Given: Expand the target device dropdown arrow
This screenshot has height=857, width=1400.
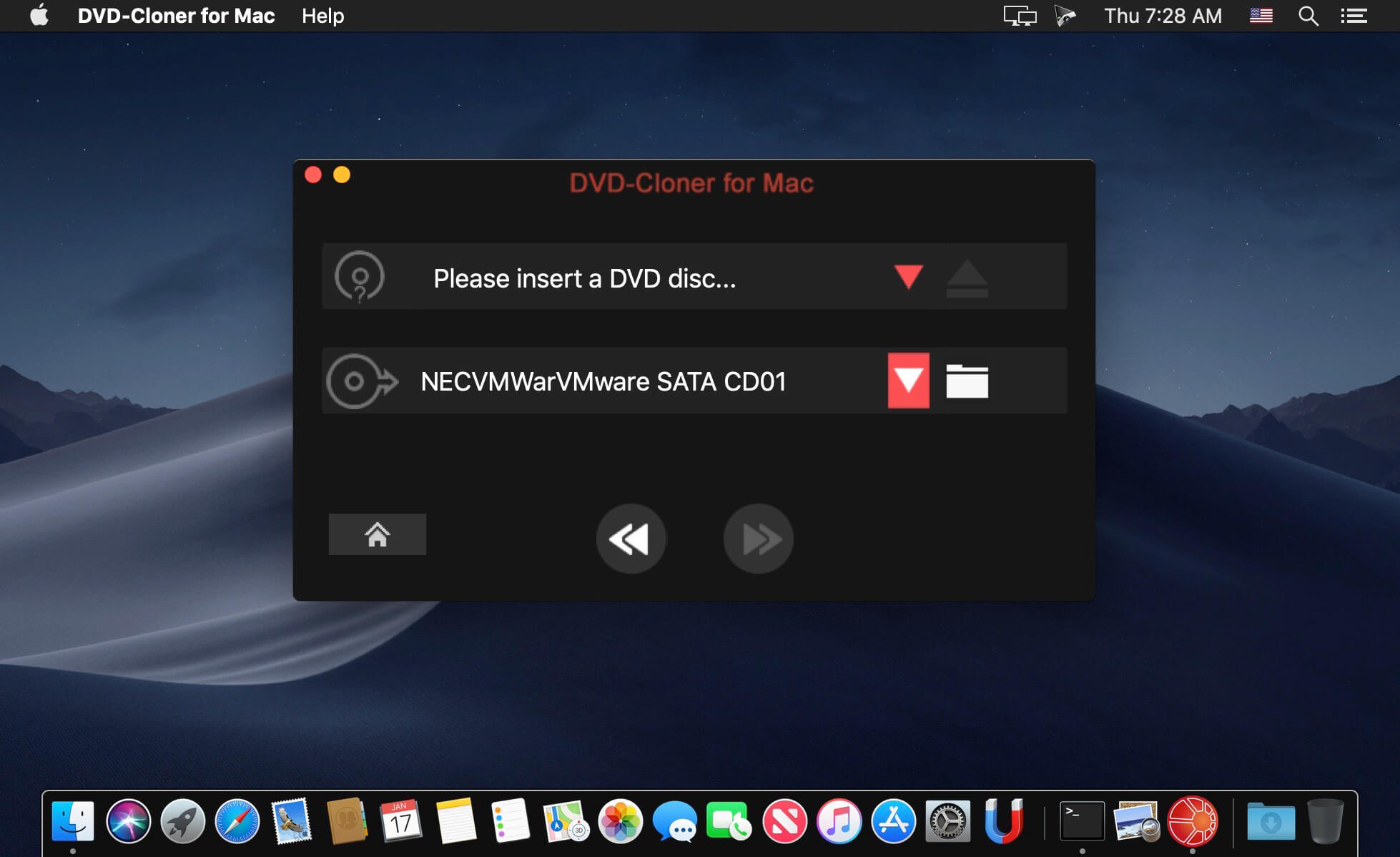Looking at the screenshot, I should click(x=908, y=381).
